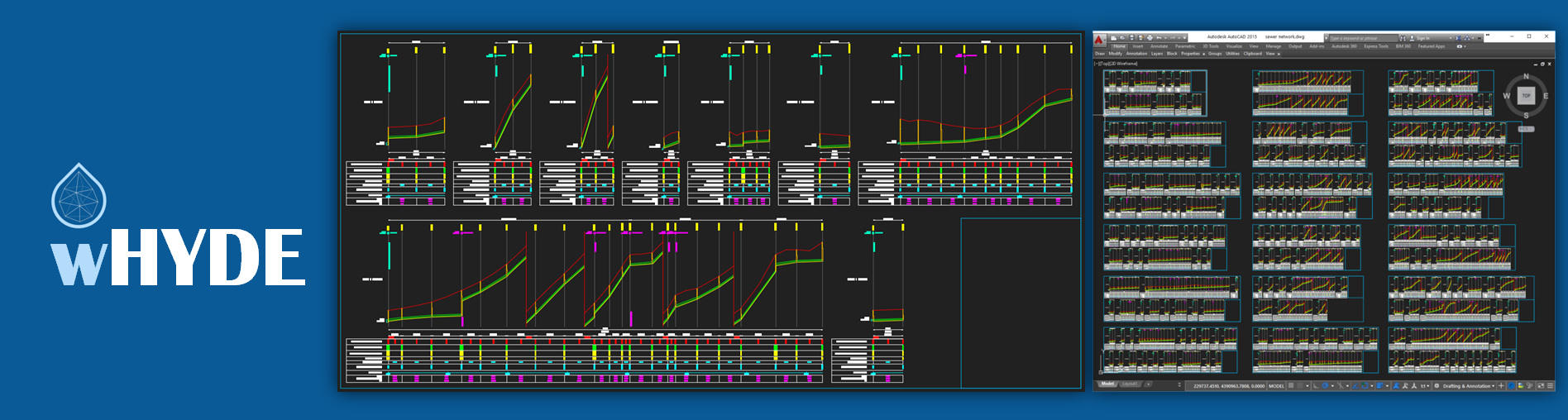
Task: Click status bar customization hamburger icon
Action: [x=1550, y=386]
